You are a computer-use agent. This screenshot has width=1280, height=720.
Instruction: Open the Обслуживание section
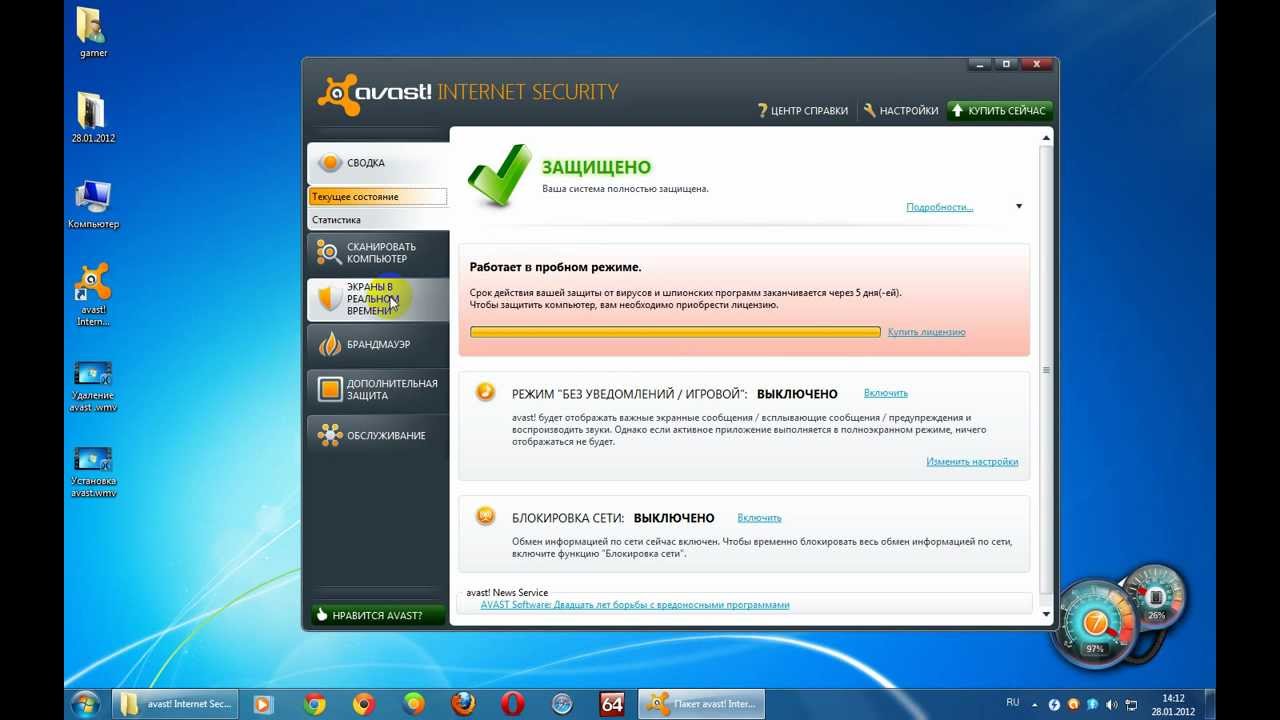378,435
